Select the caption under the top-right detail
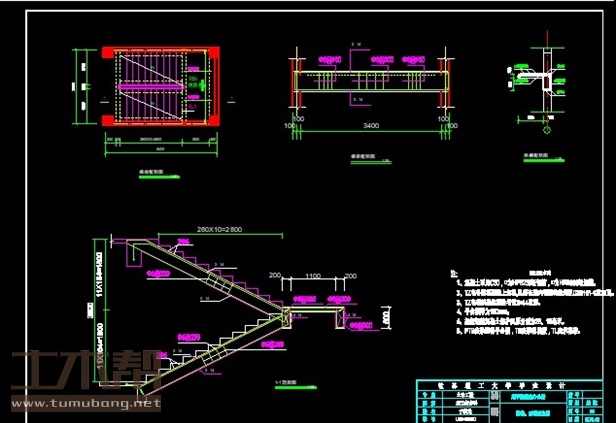The width and height of the screenshot is (616, 423). (540, 156)
